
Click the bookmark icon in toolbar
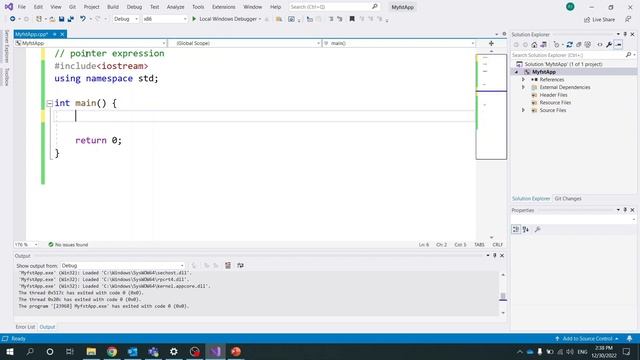[x=352, y=19]
